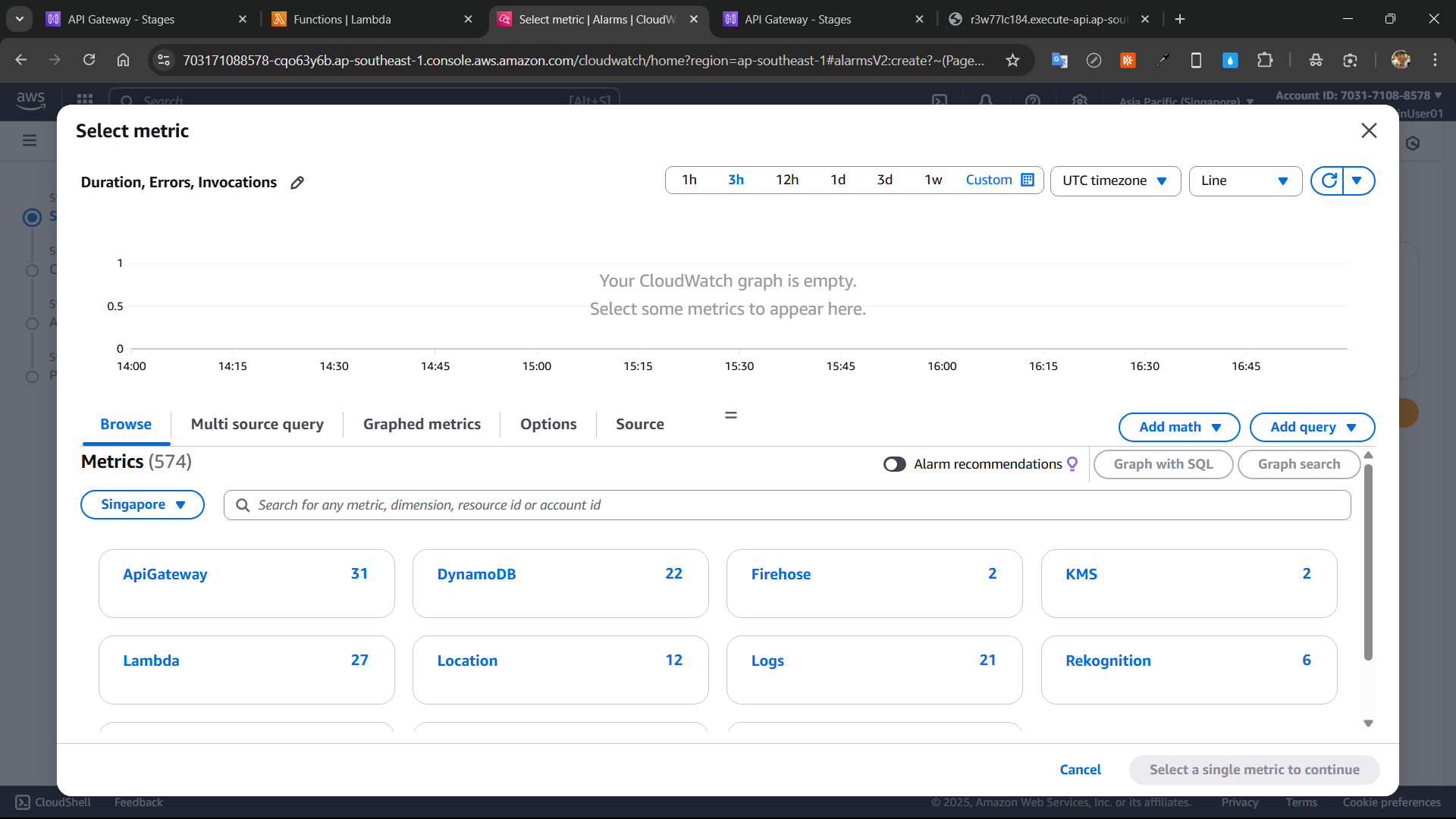Bookmark this page with star icon
This screenshot has height=819, width=1456.
pos(1012,60)
